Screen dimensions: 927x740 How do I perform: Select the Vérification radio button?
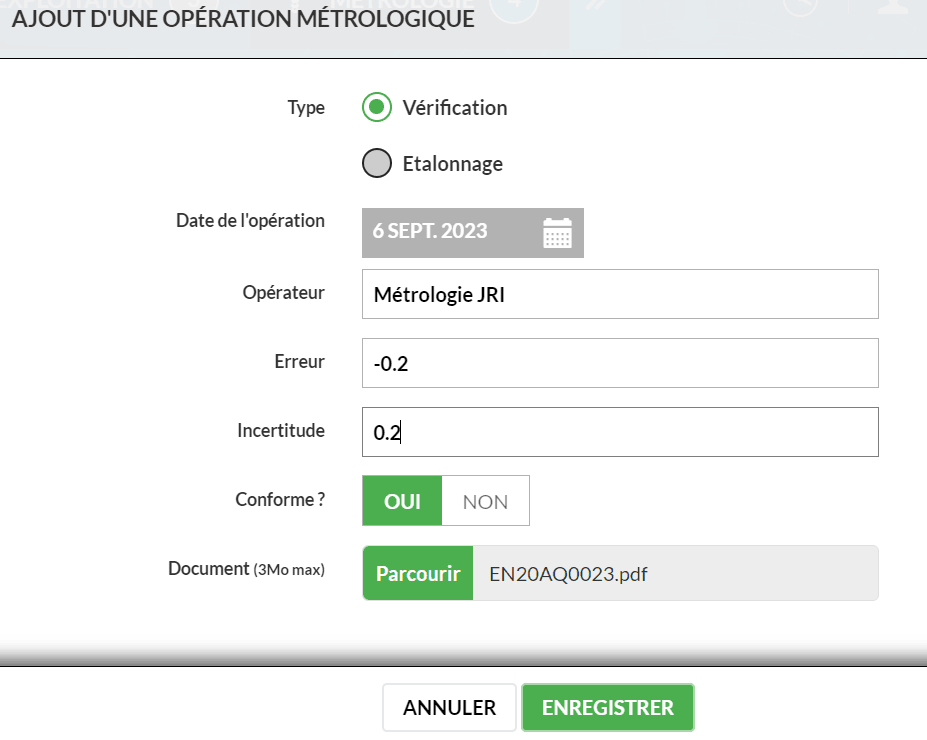(377, 107)
